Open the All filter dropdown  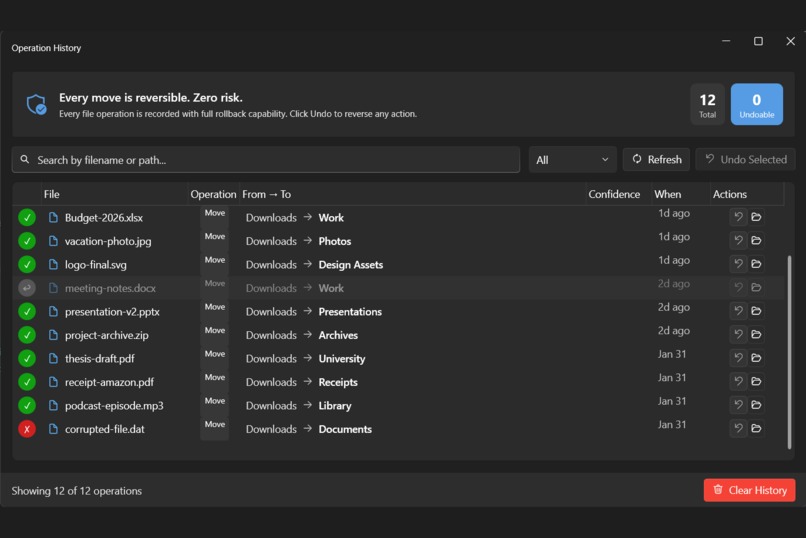tap(572, 160)
